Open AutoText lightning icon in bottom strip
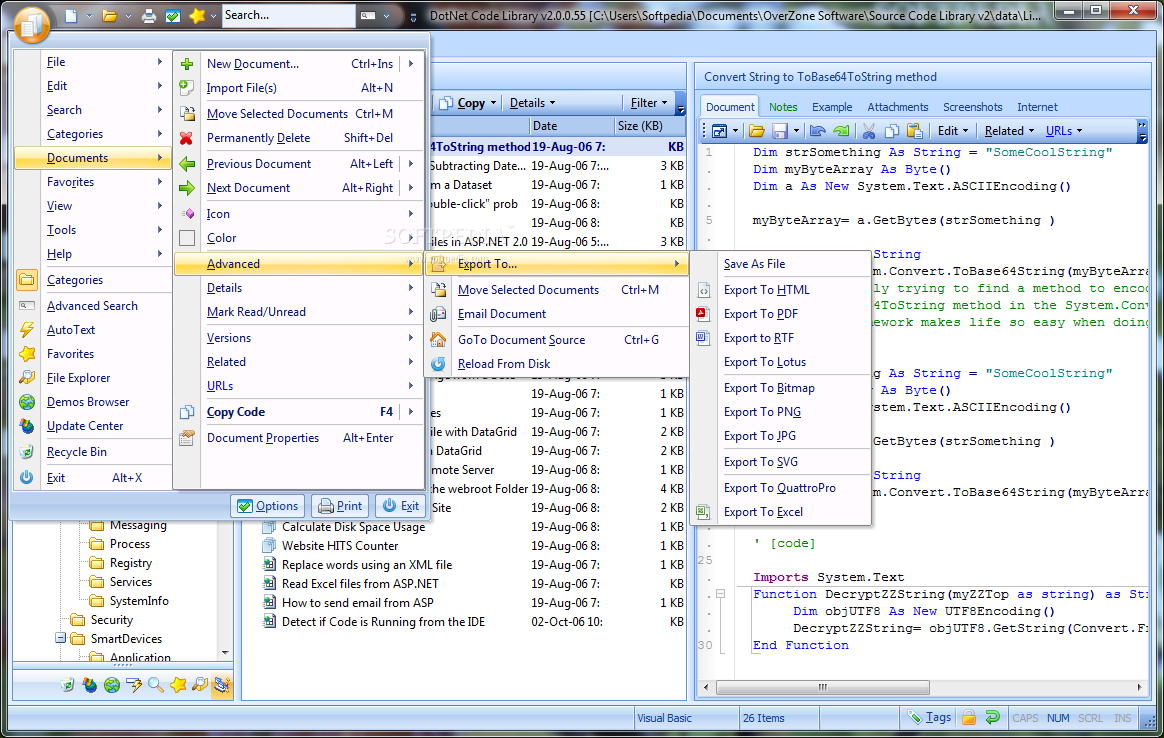 tap(134, 685)
